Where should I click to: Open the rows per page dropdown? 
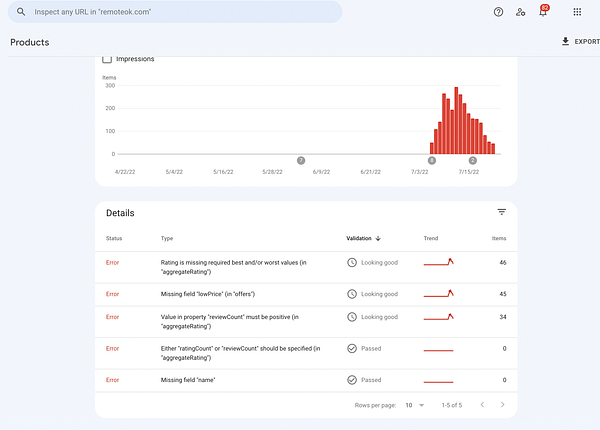coord(413,405)
